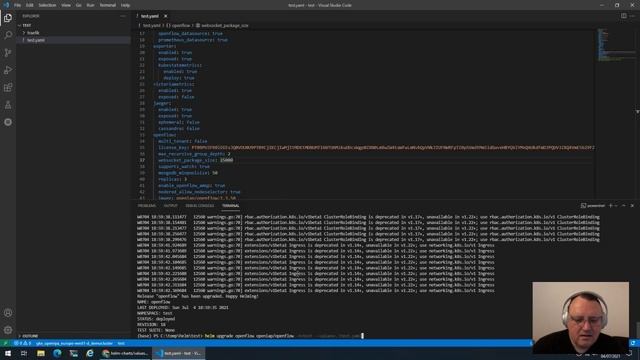Open the Help menu
This screenshot has width=640, height=360.
pyautogui.click(x=125, y=5)
